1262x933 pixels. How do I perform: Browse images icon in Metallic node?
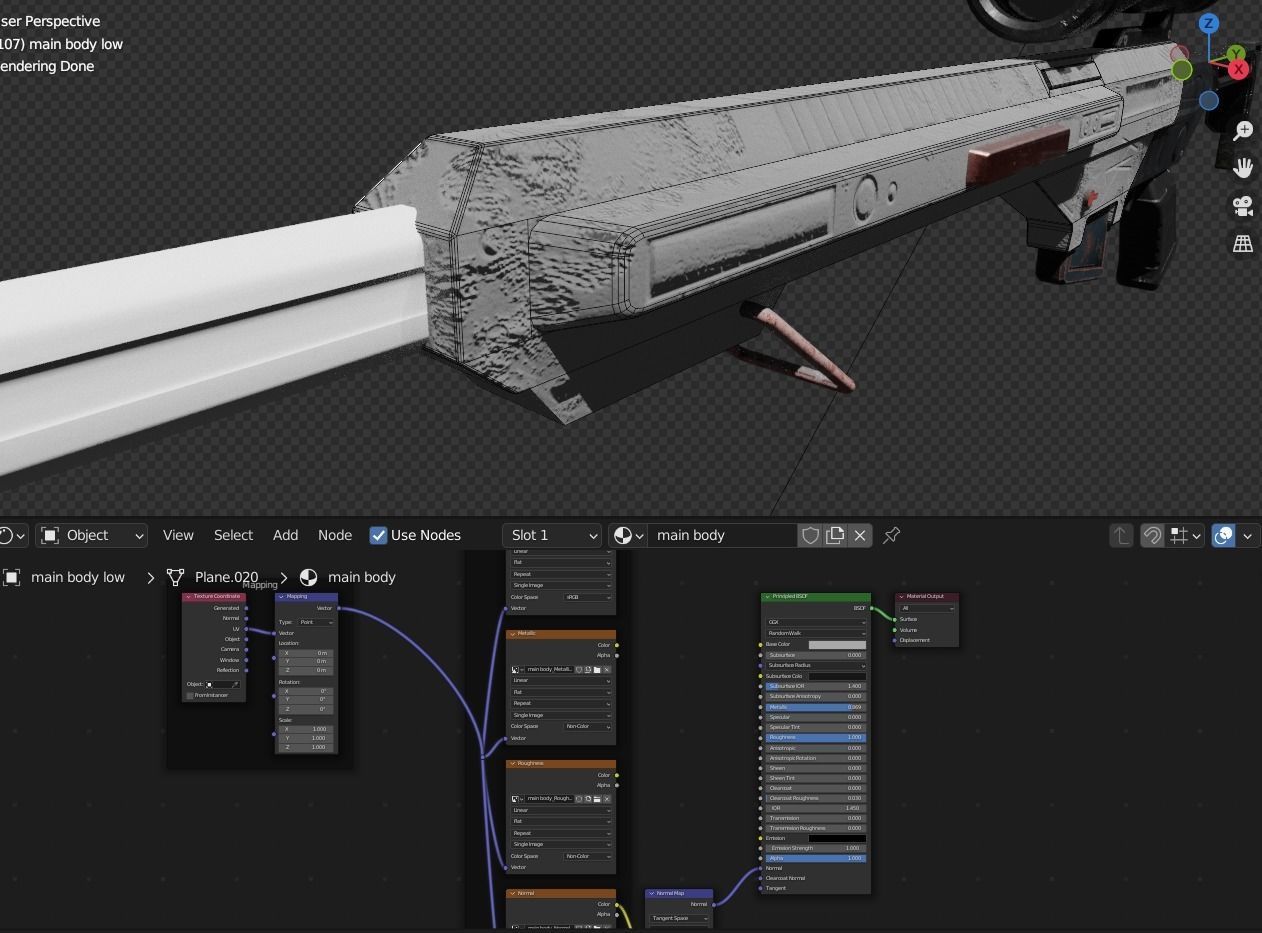coord(517,670)
